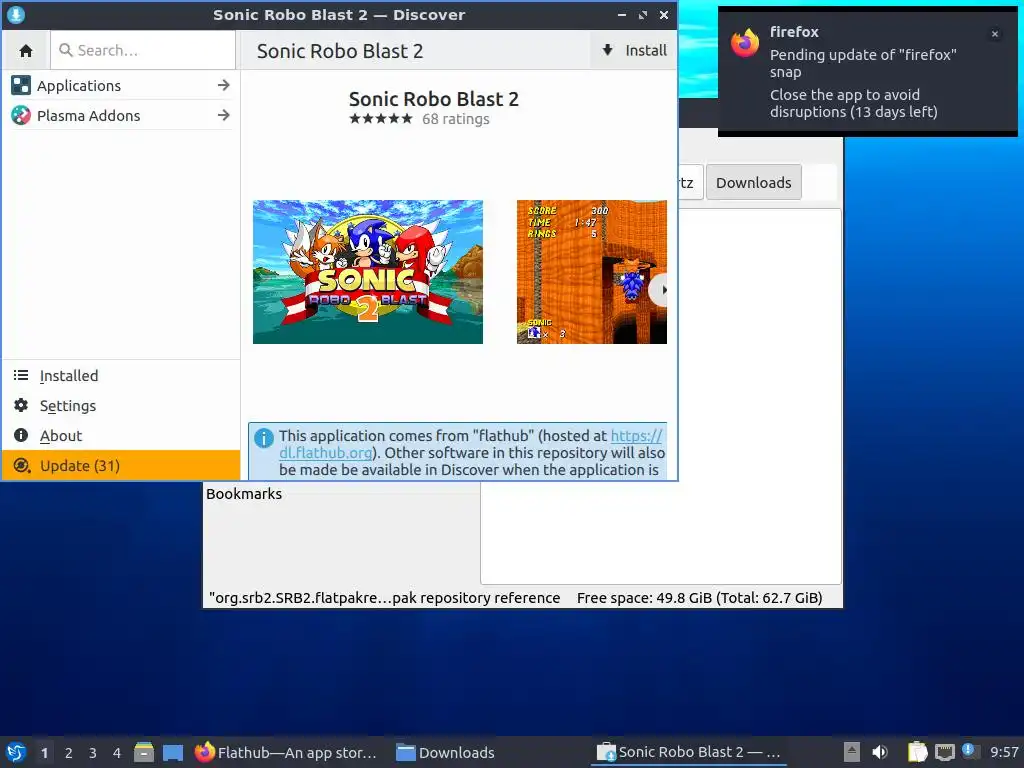Click the Settings gear icon

point(21,406)
